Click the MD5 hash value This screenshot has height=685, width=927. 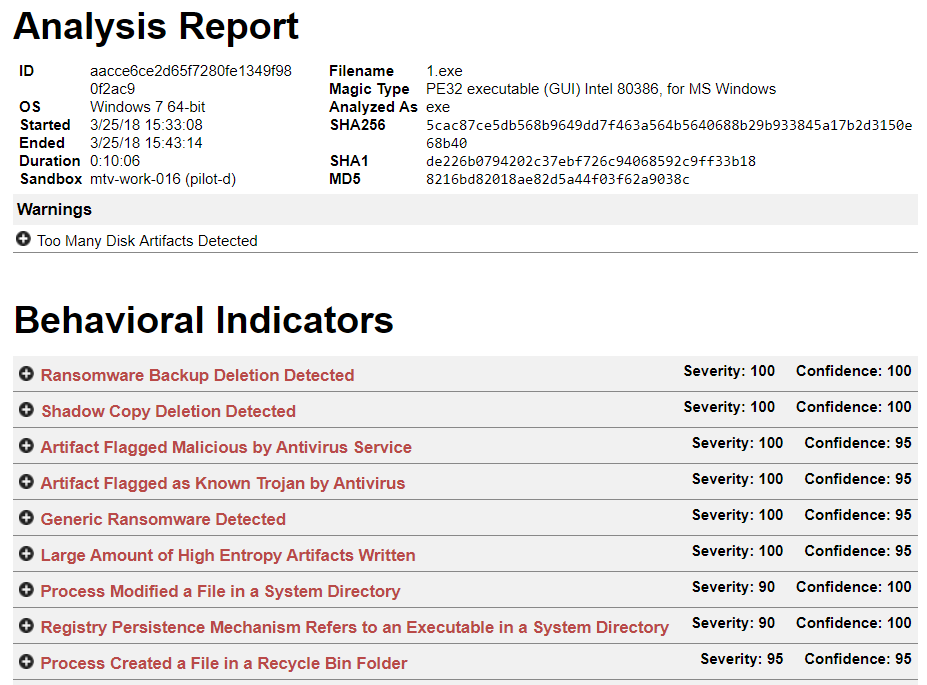click(x=557, y=180)
